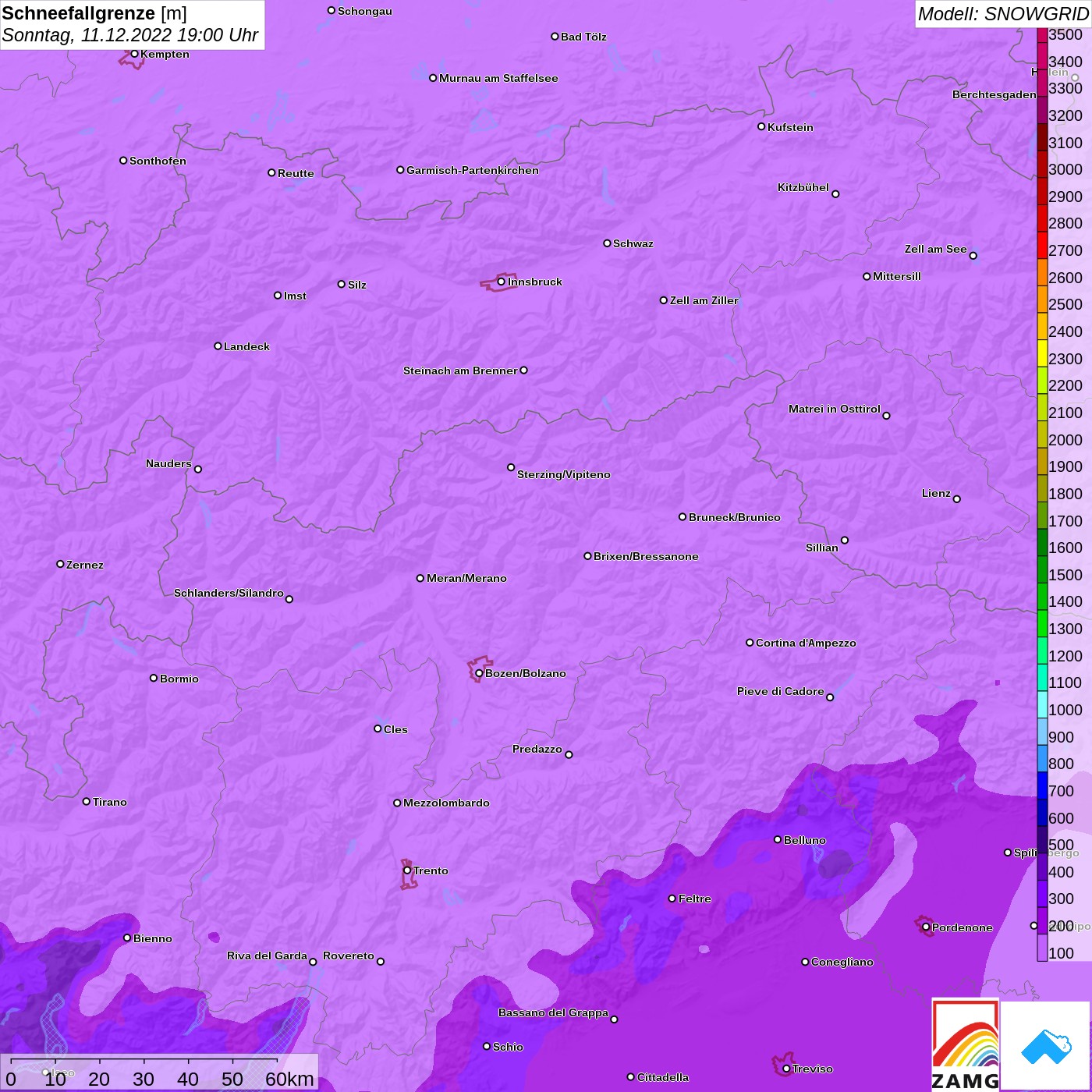1092x1092 pixels.
Task: Click the Zell am See marker
Action: tap(973, 256)
